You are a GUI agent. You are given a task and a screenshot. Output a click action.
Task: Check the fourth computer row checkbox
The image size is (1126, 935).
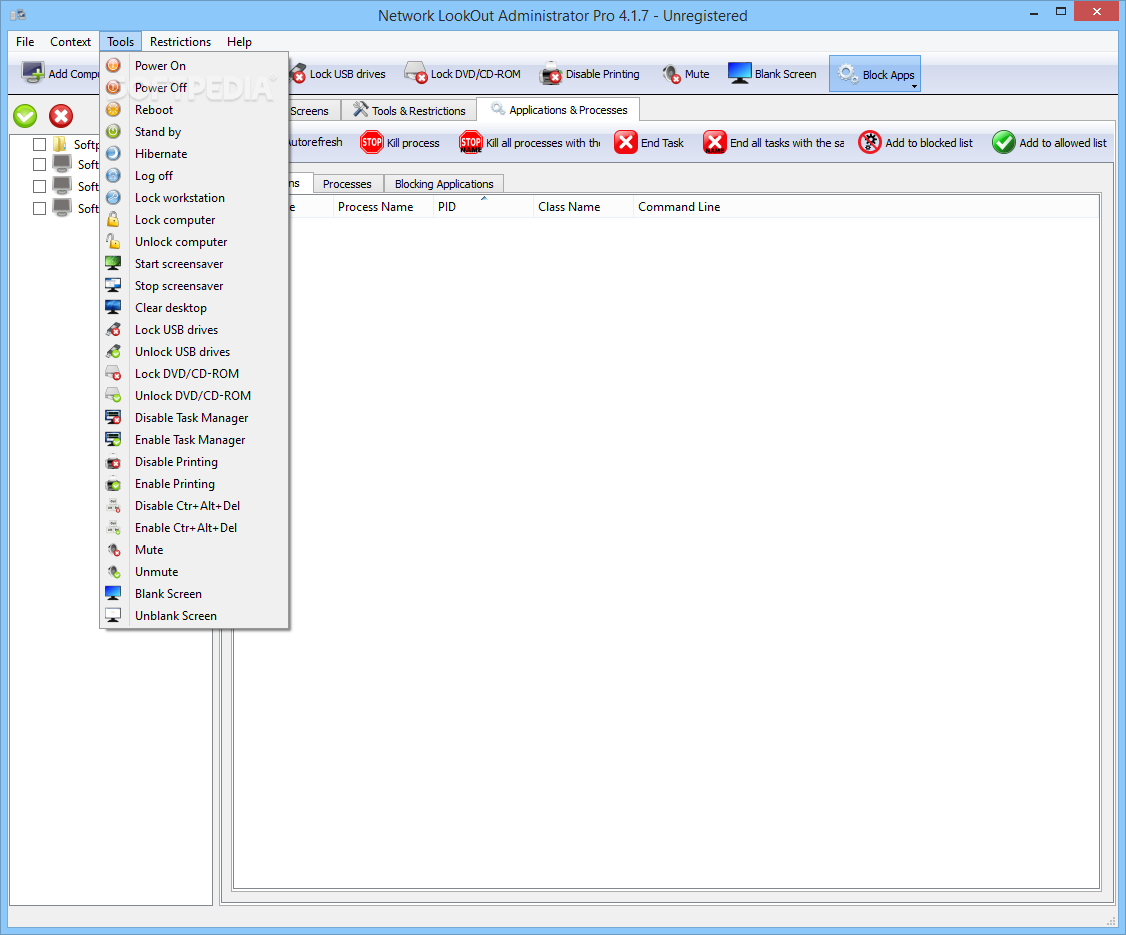[39, 208]
